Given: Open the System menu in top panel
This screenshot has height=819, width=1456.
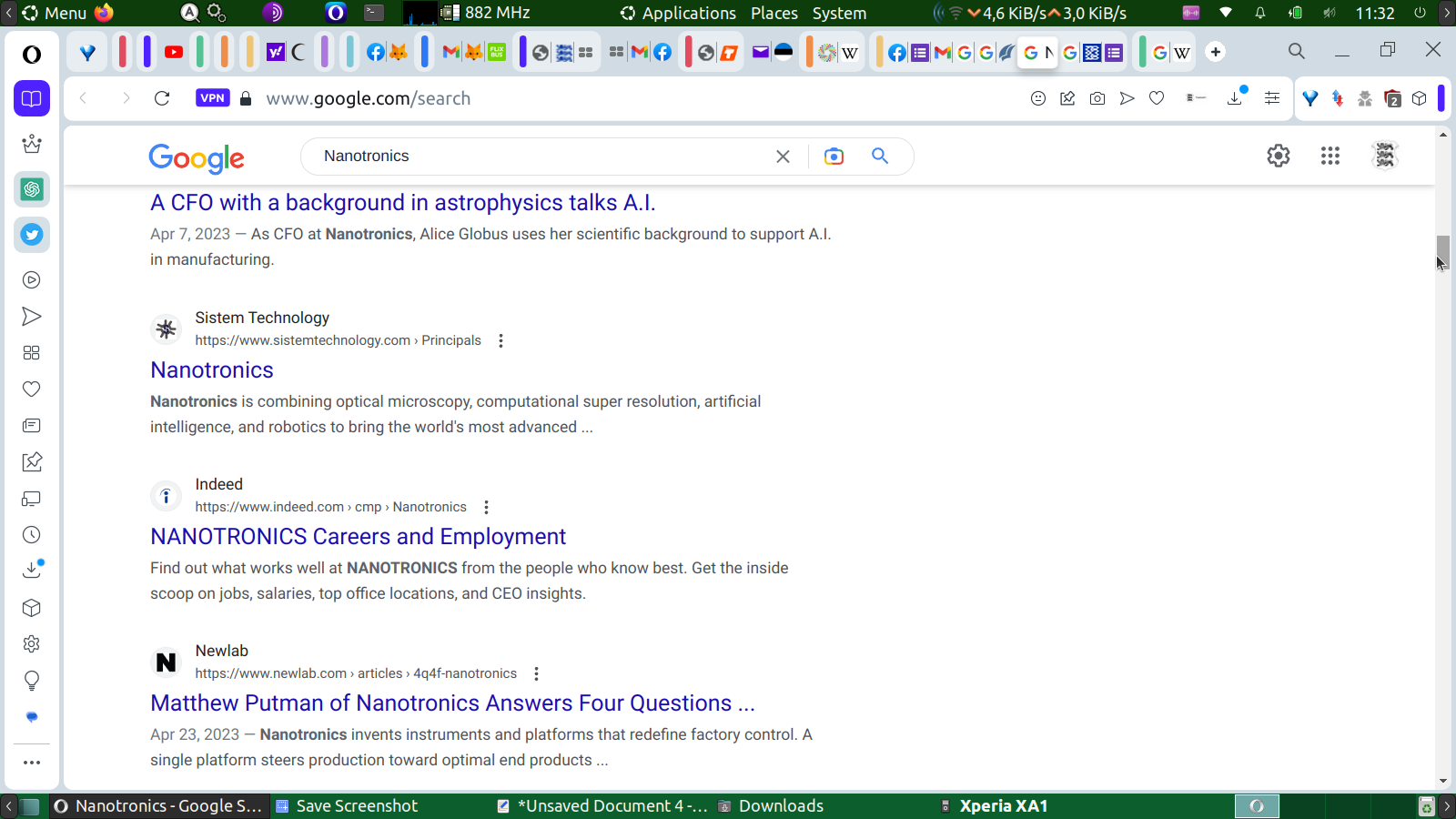Looking at the screenshot, I should [839, 13].
